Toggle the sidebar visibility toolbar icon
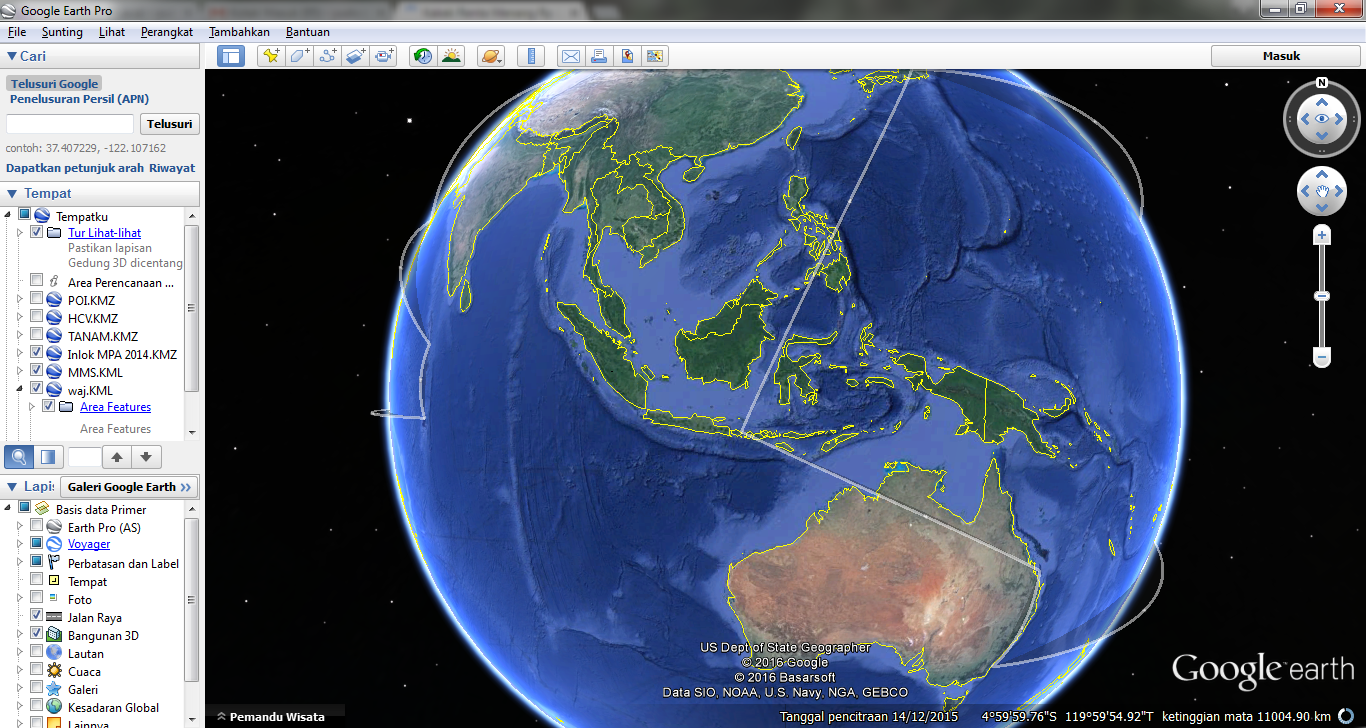 (231, 56)
